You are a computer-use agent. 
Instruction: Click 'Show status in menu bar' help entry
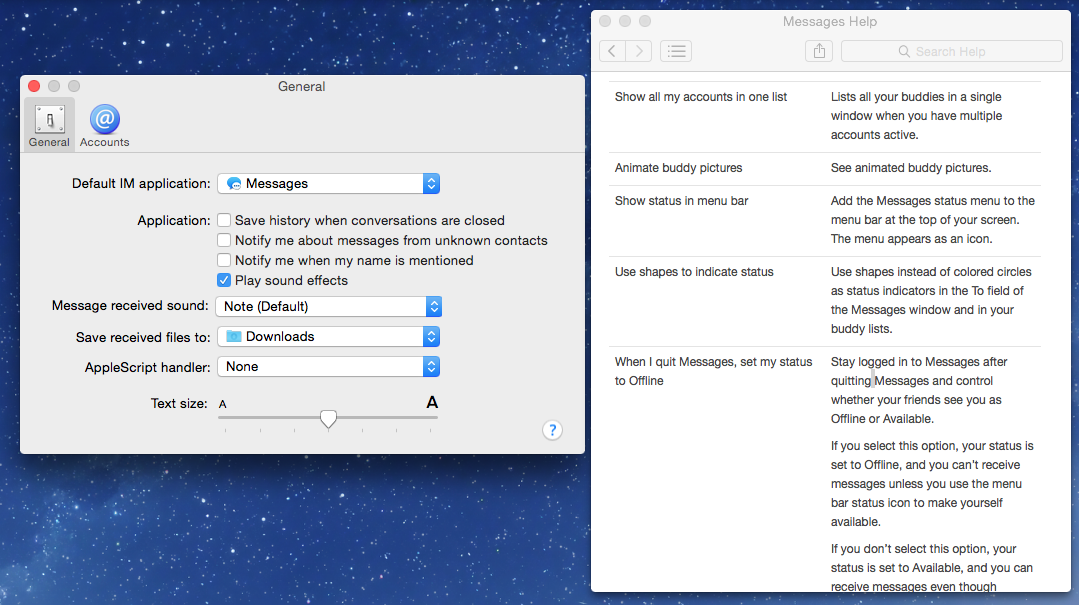[x=681, y=201]
